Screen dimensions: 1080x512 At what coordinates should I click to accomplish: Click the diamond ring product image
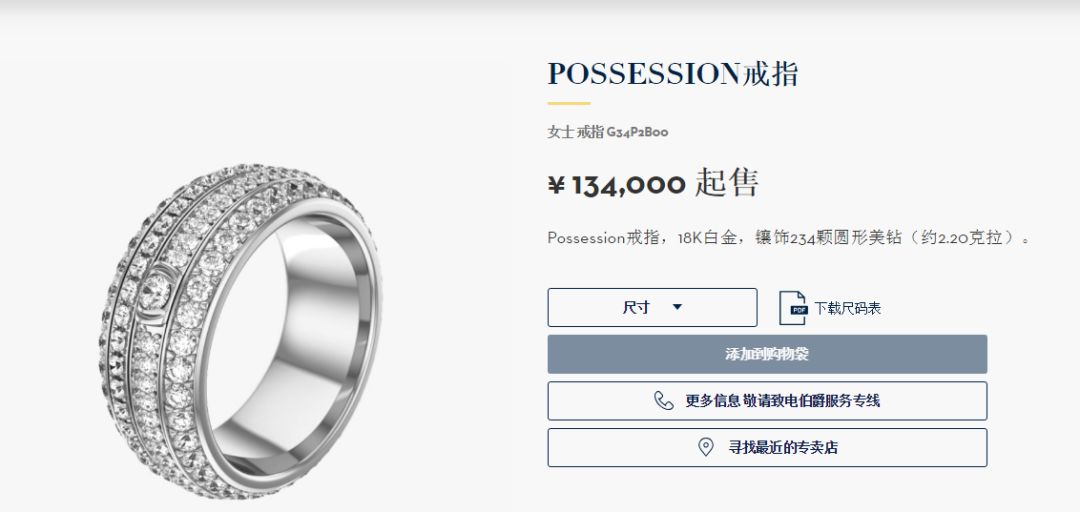239,331
